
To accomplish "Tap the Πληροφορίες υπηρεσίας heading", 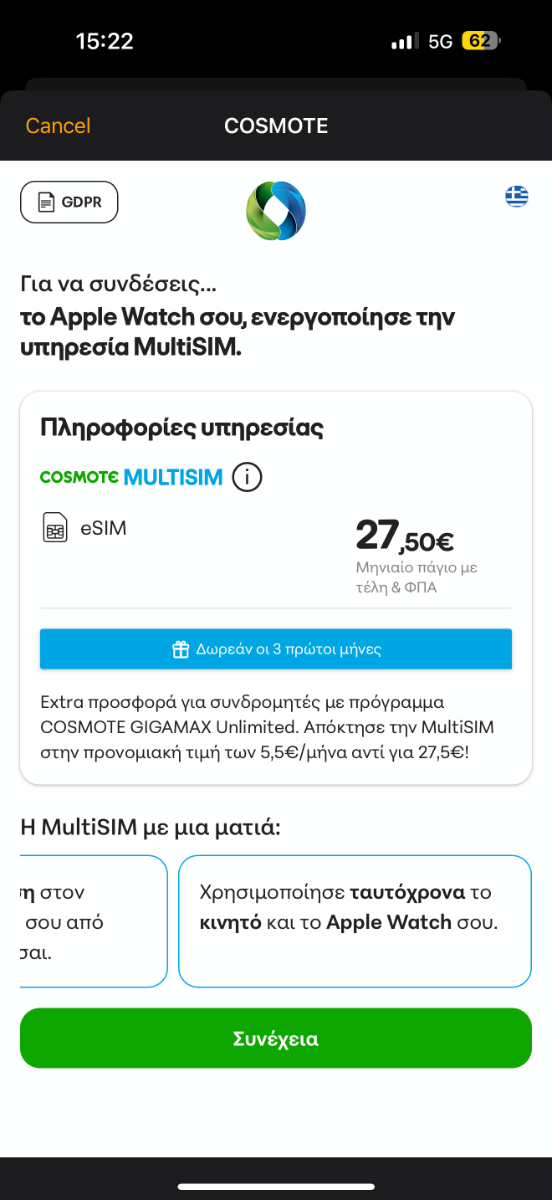I will [181, 428].
